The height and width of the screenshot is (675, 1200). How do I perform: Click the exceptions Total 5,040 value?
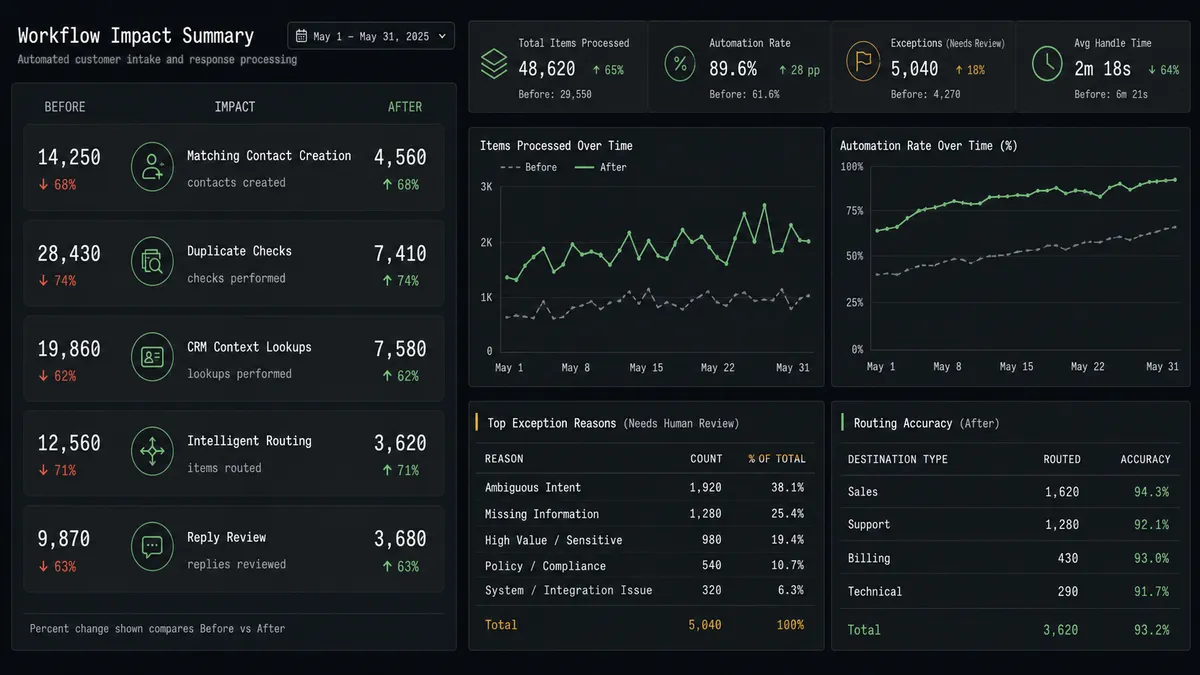point(705,625)
